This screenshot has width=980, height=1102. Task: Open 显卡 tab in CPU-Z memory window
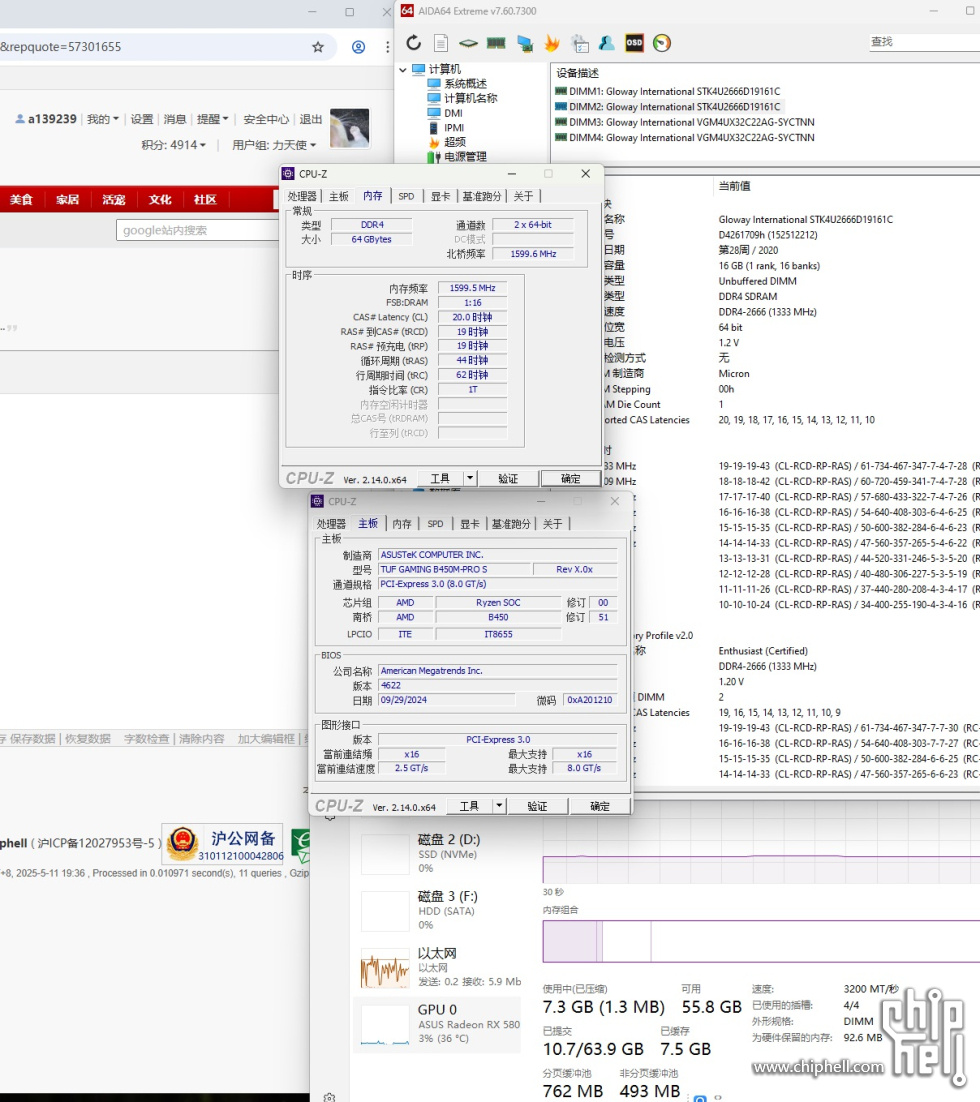[441, 196]
